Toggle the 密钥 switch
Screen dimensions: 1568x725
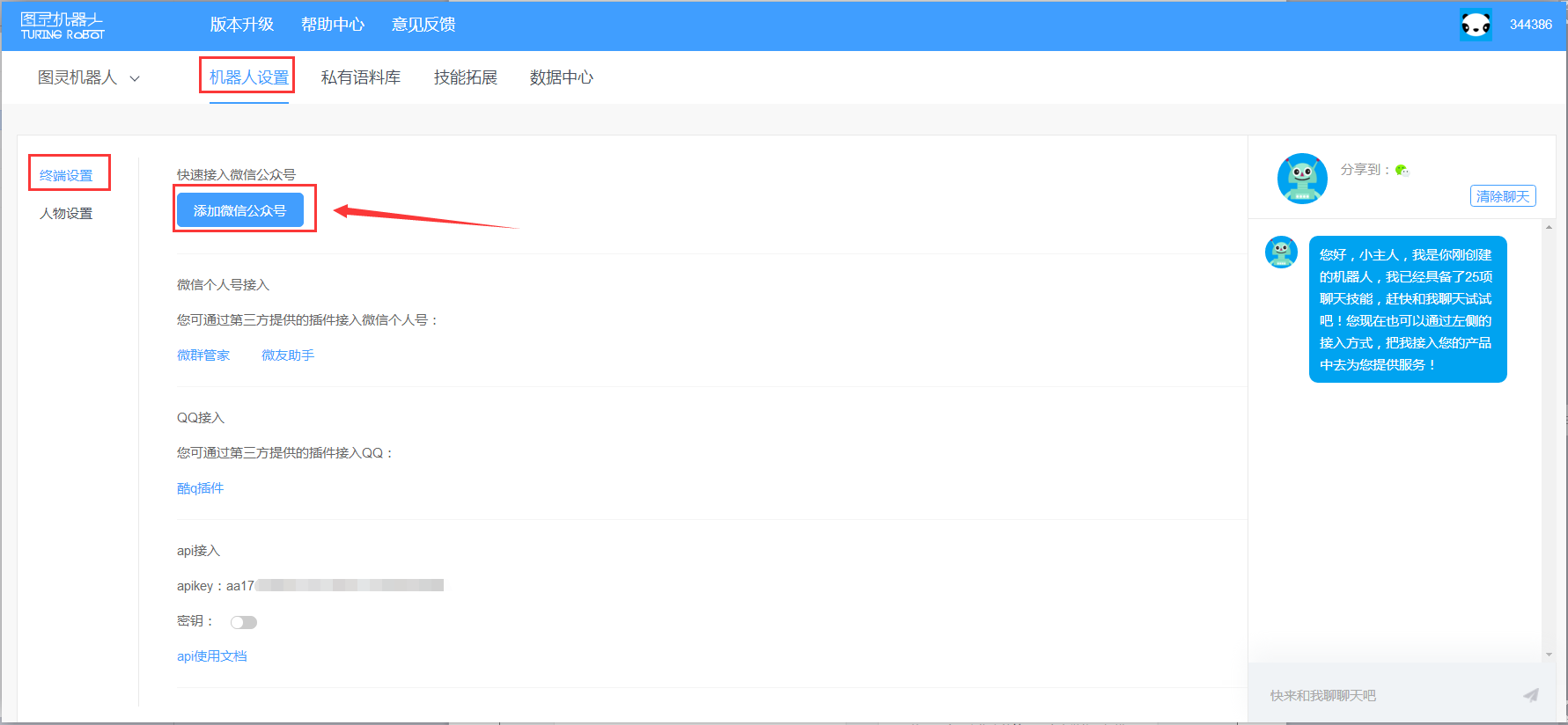pos(244,622)
